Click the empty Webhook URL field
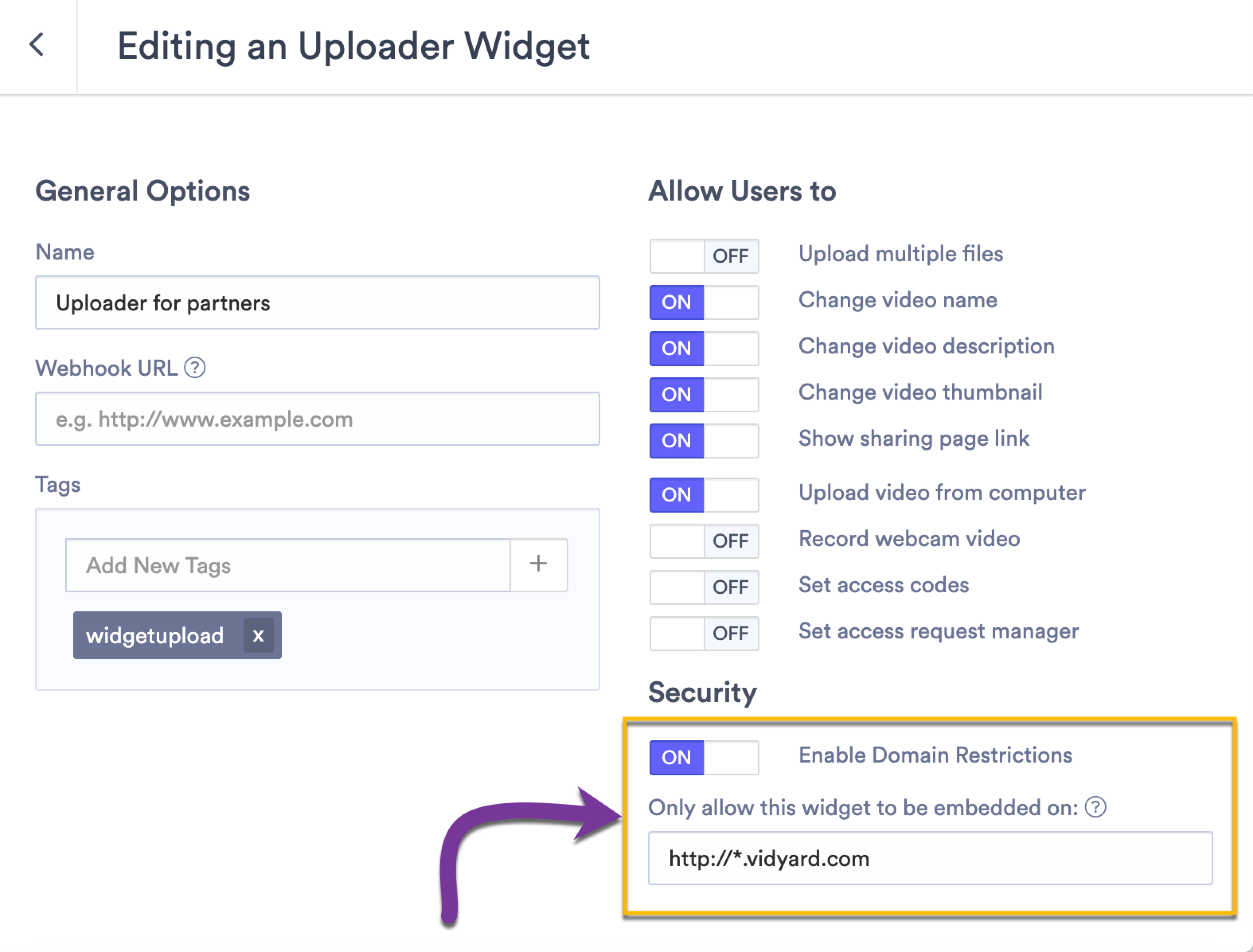This screenshot has width=1253, height=952. pyautogui.click(x=317, y=418)
